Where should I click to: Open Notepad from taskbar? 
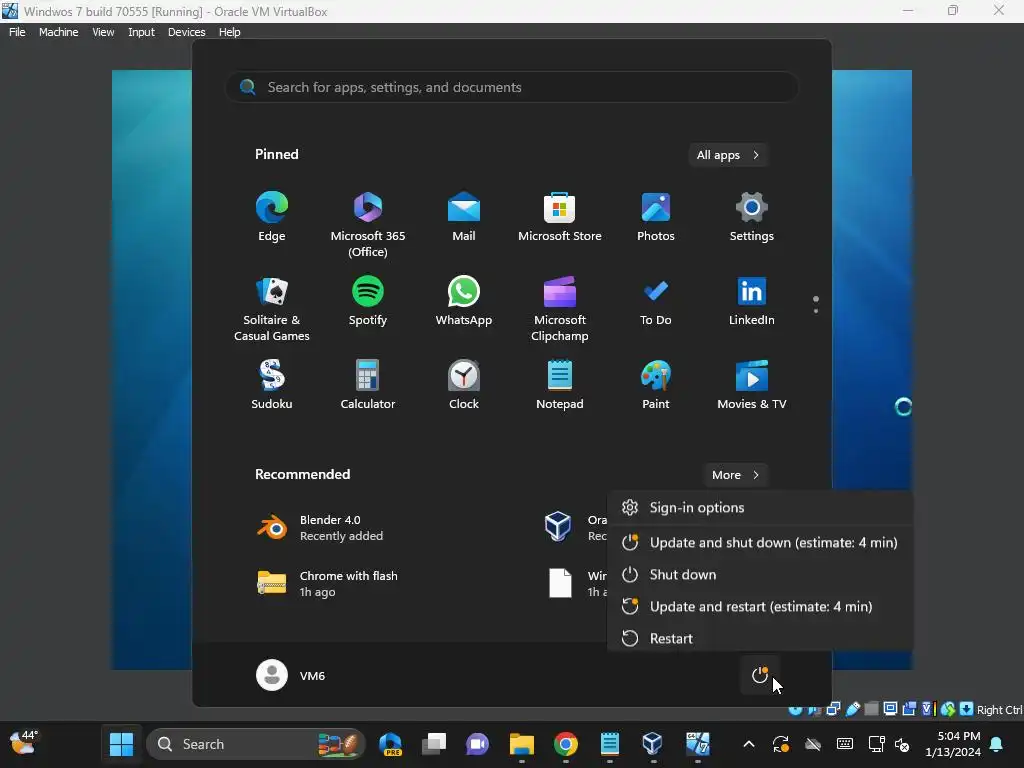click(609, 744)
